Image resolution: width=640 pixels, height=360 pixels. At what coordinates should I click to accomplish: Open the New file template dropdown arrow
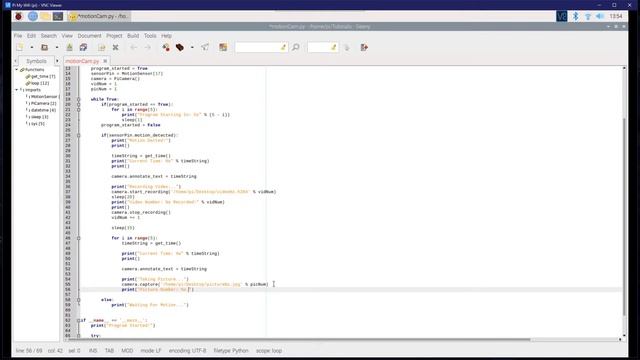pyautogui.click(x=32, y=47)
